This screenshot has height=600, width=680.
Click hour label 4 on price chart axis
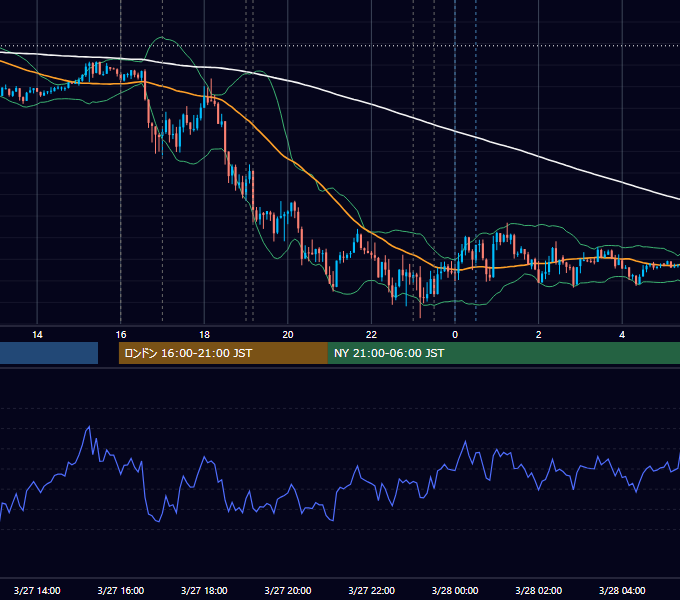pos(622,335)
